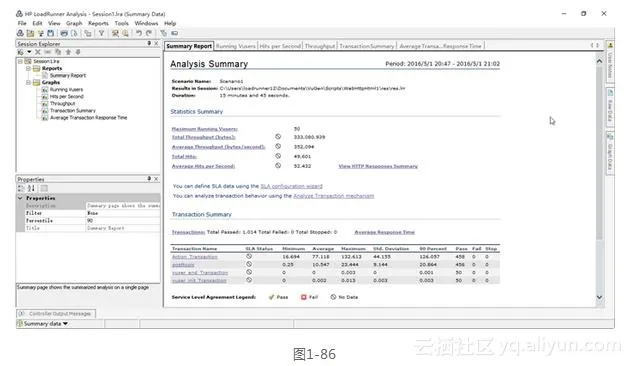Switch to the Throughput tab

[x=320, y=46]
